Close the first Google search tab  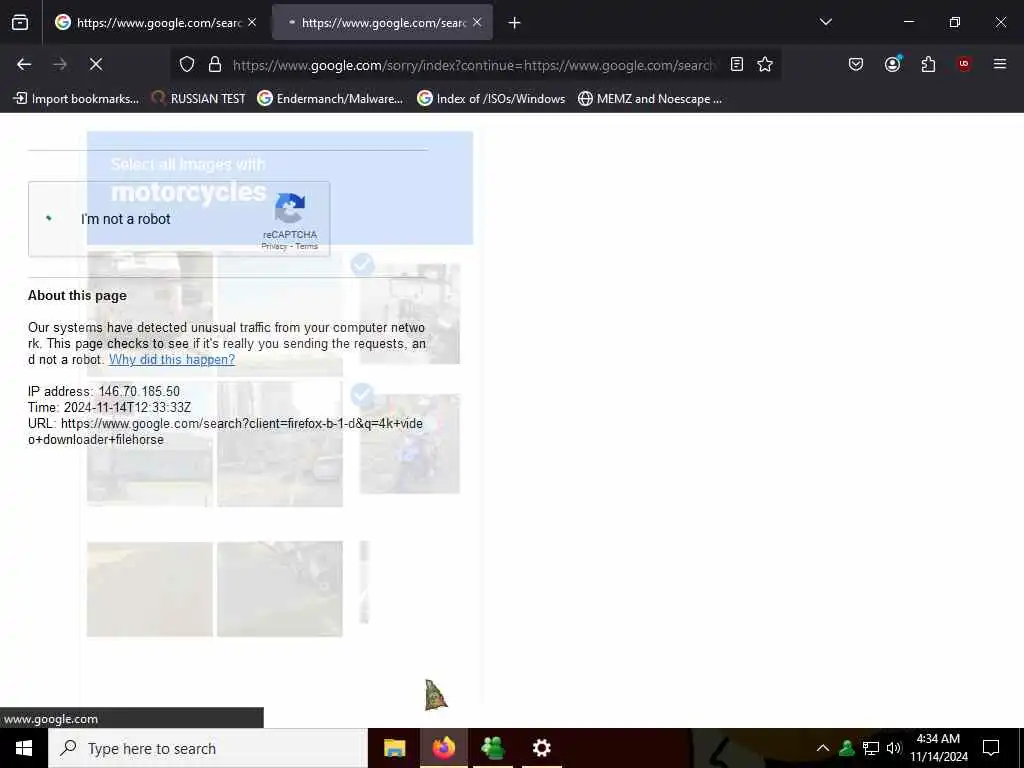click(x=252, y=22)
